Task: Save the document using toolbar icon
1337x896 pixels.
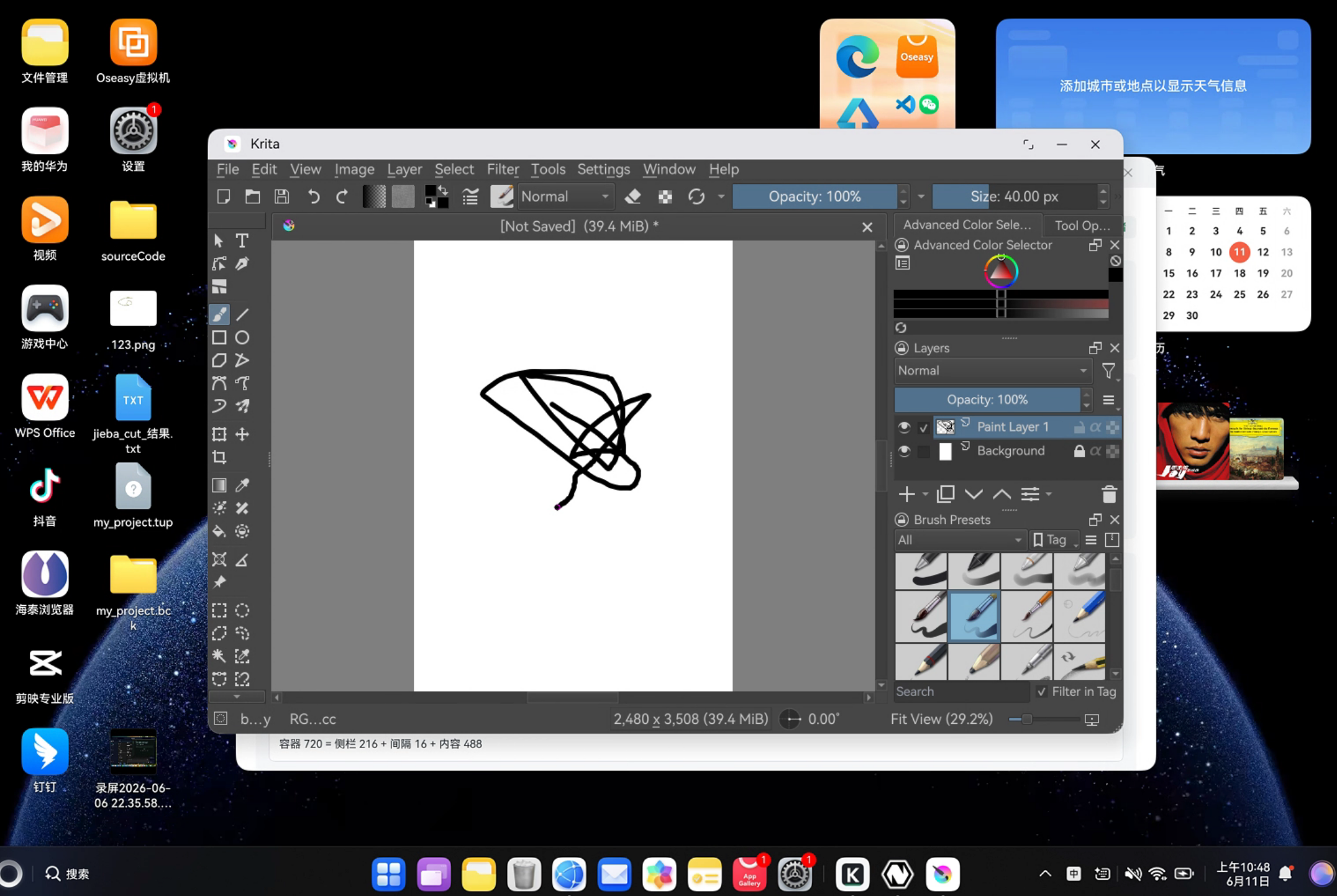Action: (x=281, y=197)
